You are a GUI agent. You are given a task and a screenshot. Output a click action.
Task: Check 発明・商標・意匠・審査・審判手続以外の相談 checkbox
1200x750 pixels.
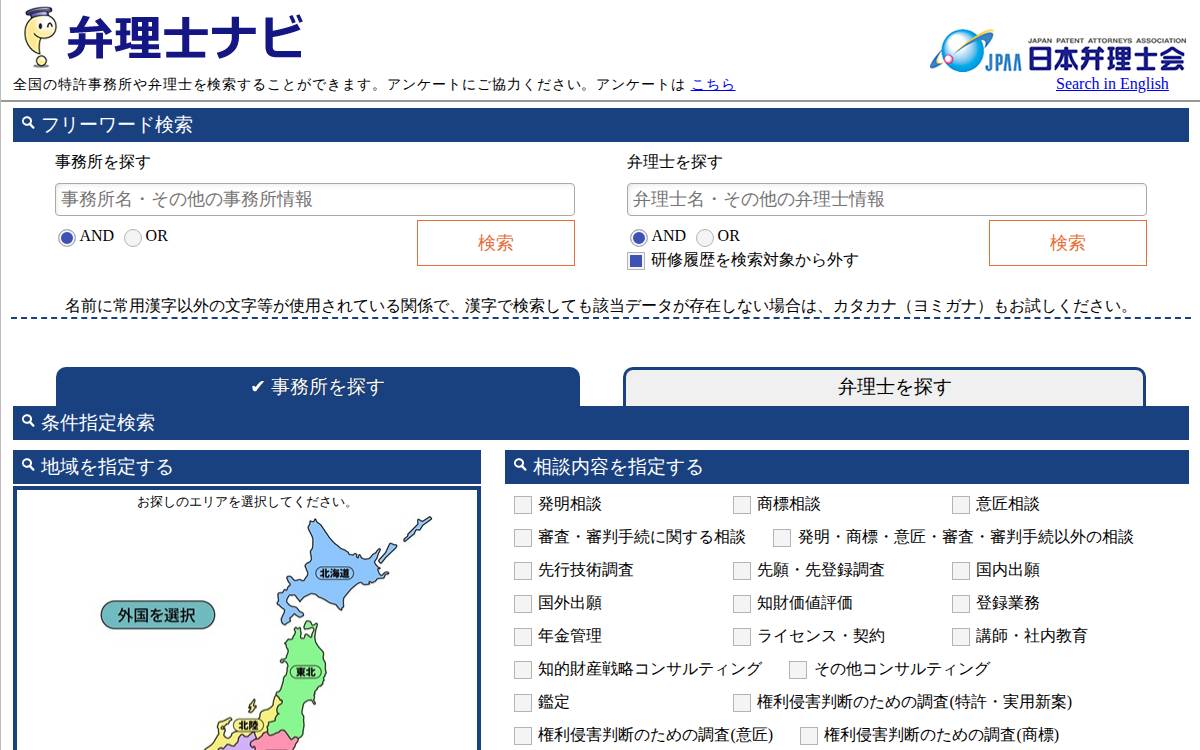[x=782, y=538]
